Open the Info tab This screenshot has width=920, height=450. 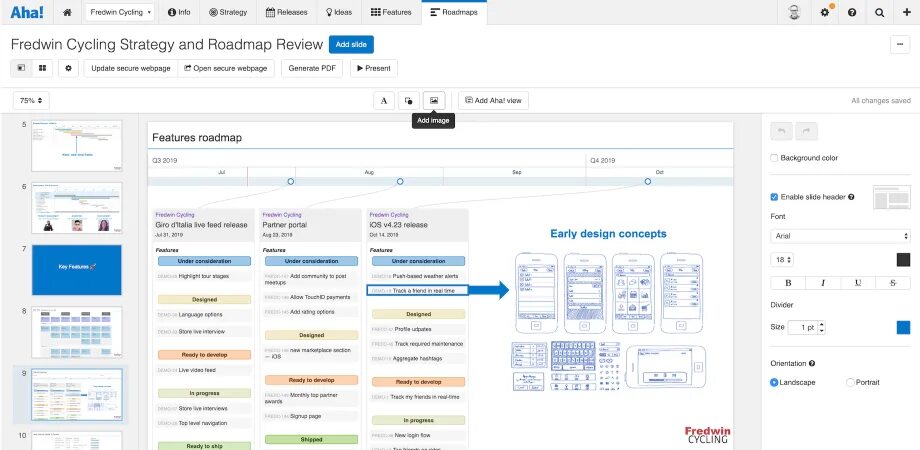coord(179,12)
